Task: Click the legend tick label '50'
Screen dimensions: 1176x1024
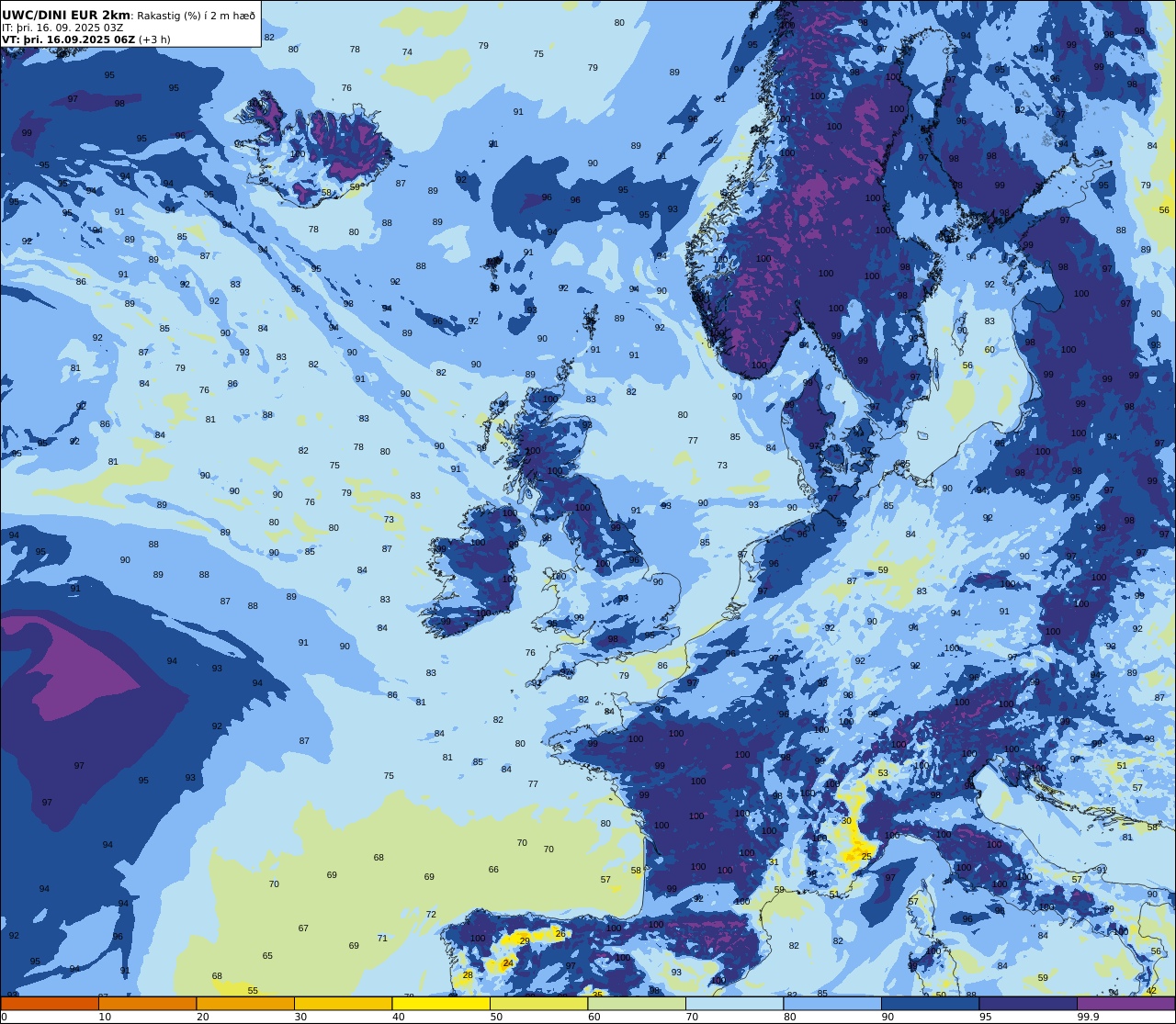Action: (496, 1017)
